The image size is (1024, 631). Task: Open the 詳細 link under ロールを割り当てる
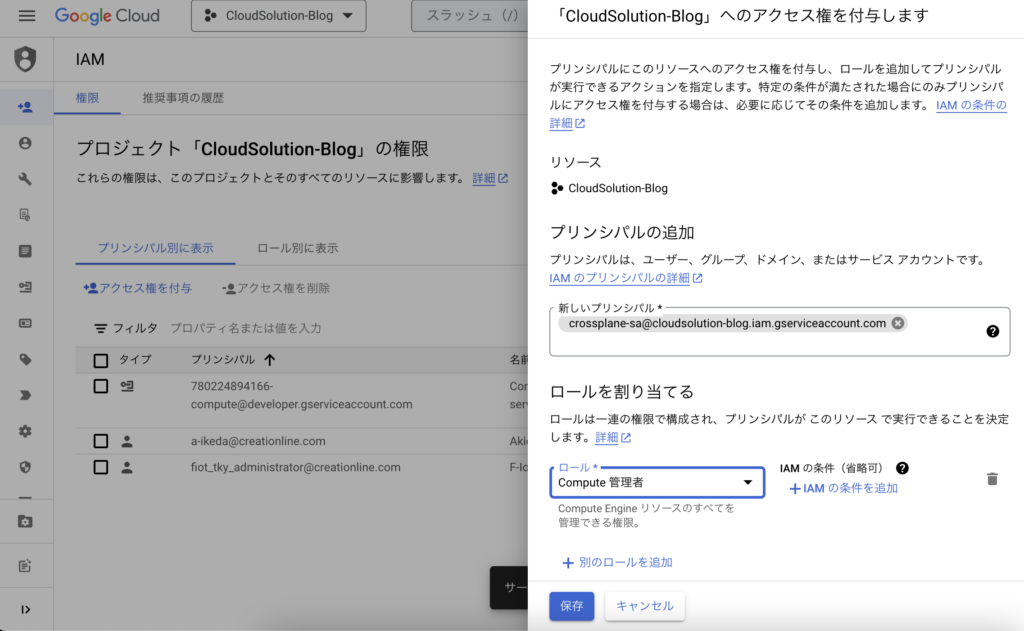[613, 437]
